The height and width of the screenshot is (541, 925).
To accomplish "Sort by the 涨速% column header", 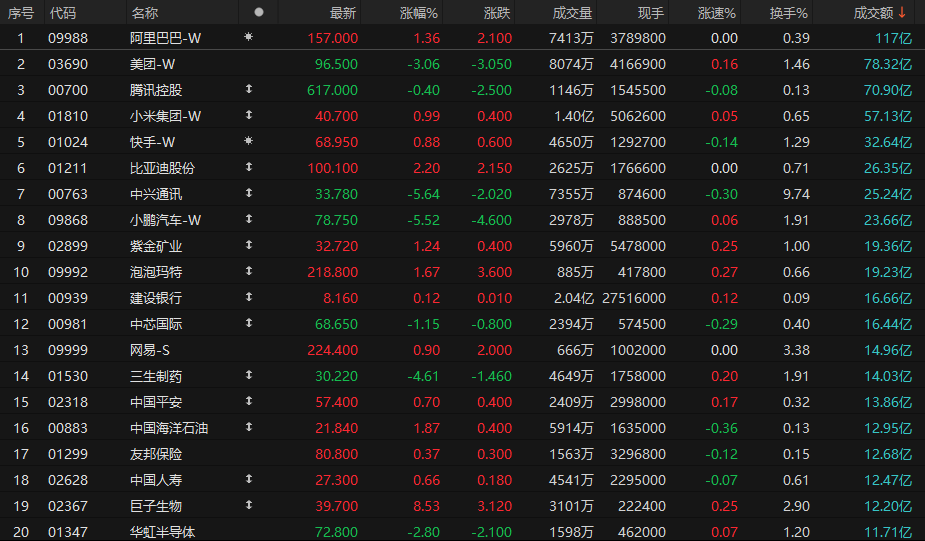I will point(717,13).
